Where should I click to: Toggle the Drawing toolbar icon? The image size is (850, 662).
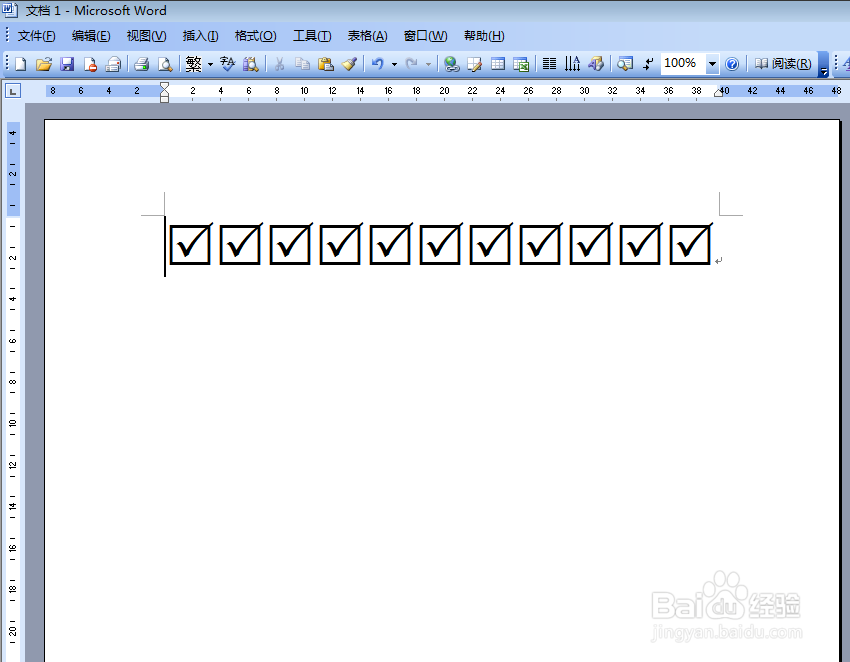pyautogui.click(x=596, y=64)
